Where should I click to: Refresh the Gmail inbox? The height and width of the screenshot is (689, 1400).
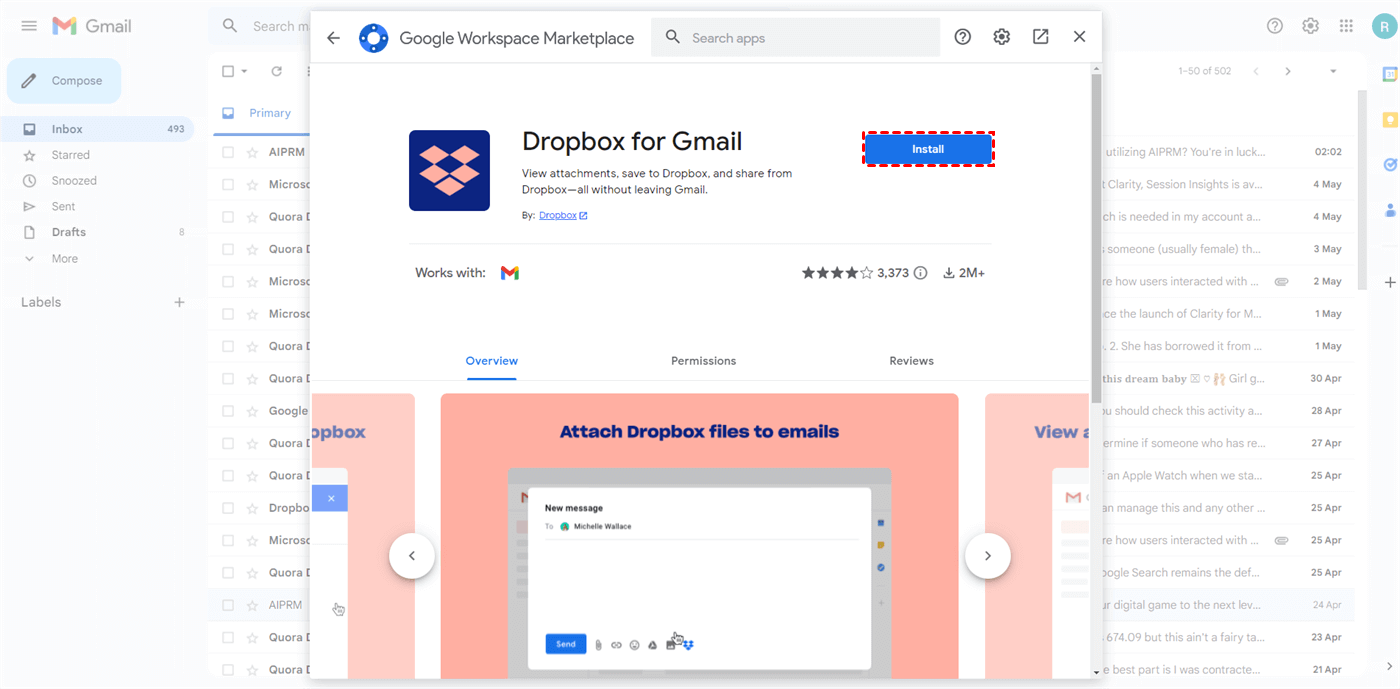click(277, 71)
